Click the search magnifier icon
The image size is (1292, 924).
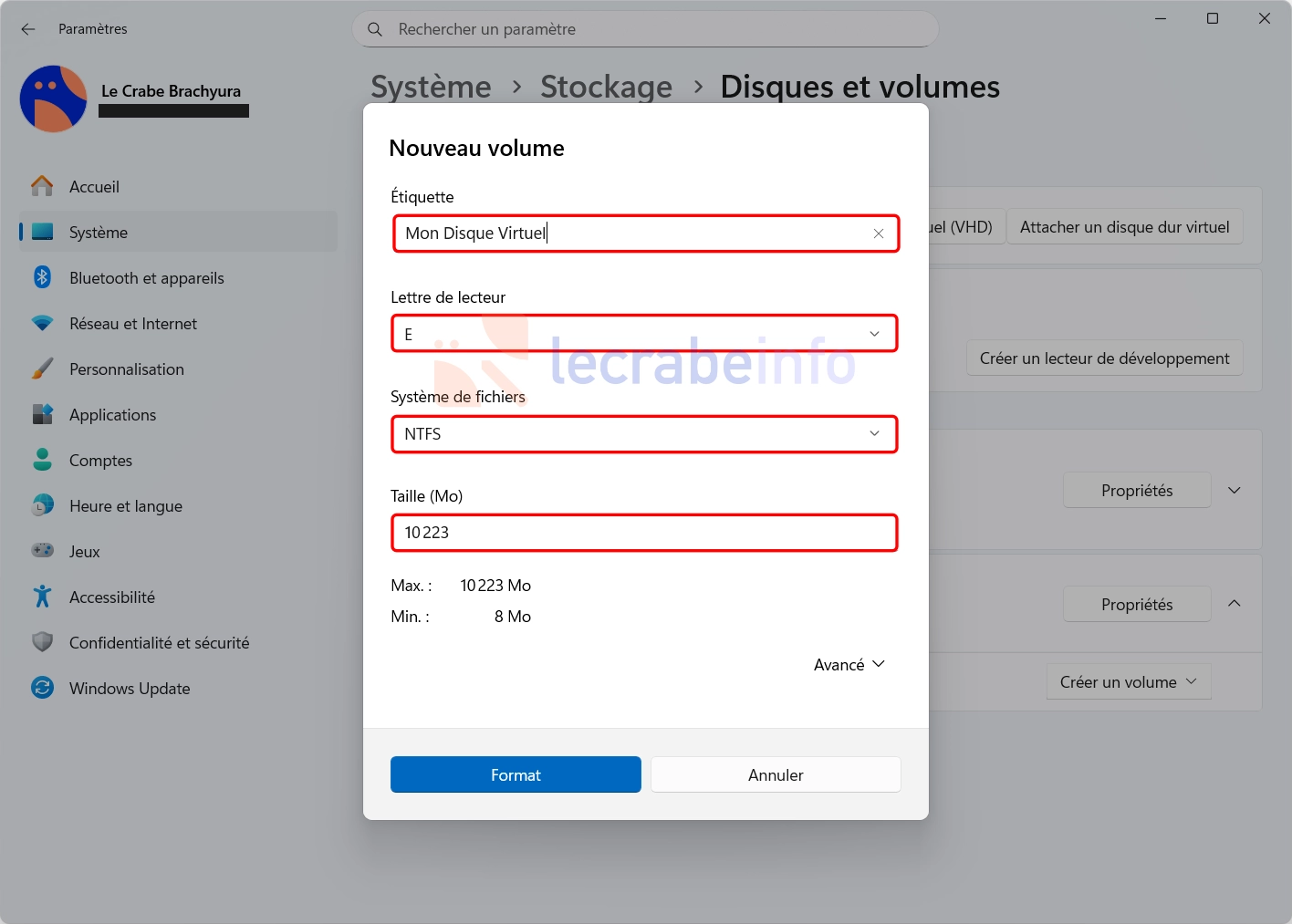tap(375, 29)
